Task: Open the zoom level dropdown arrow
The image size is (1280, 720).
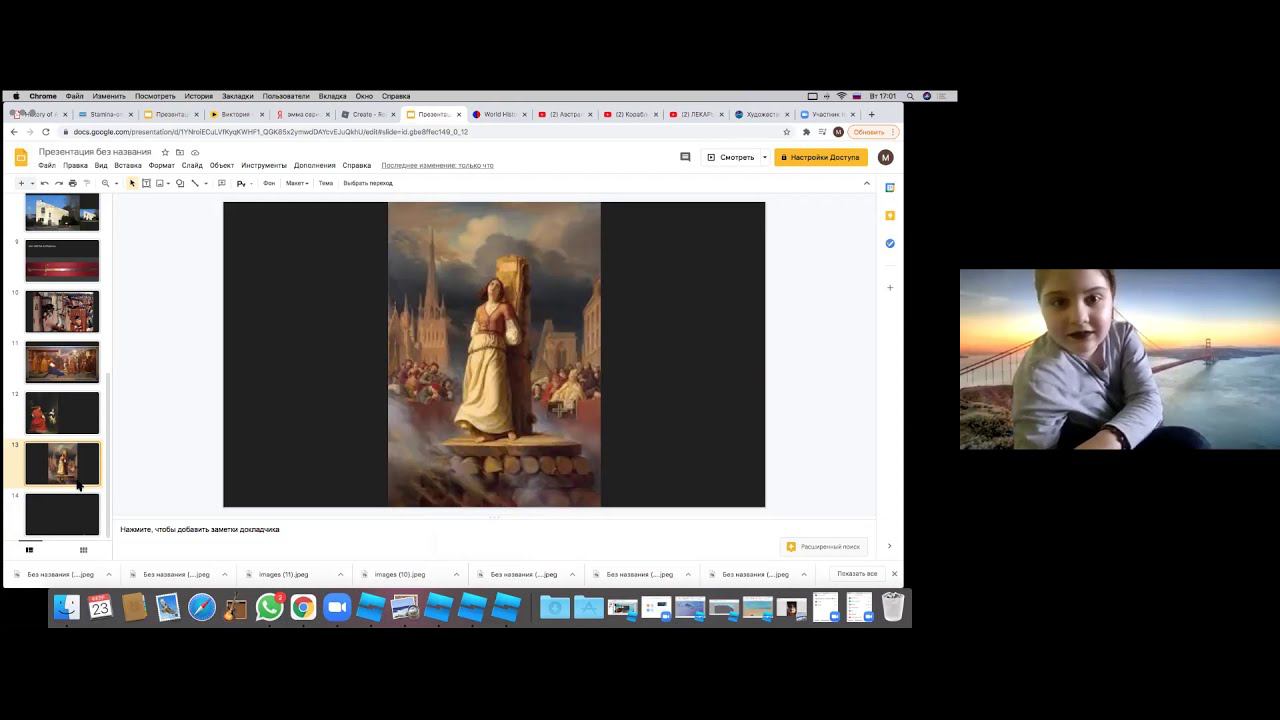Action: pos(116,183)
